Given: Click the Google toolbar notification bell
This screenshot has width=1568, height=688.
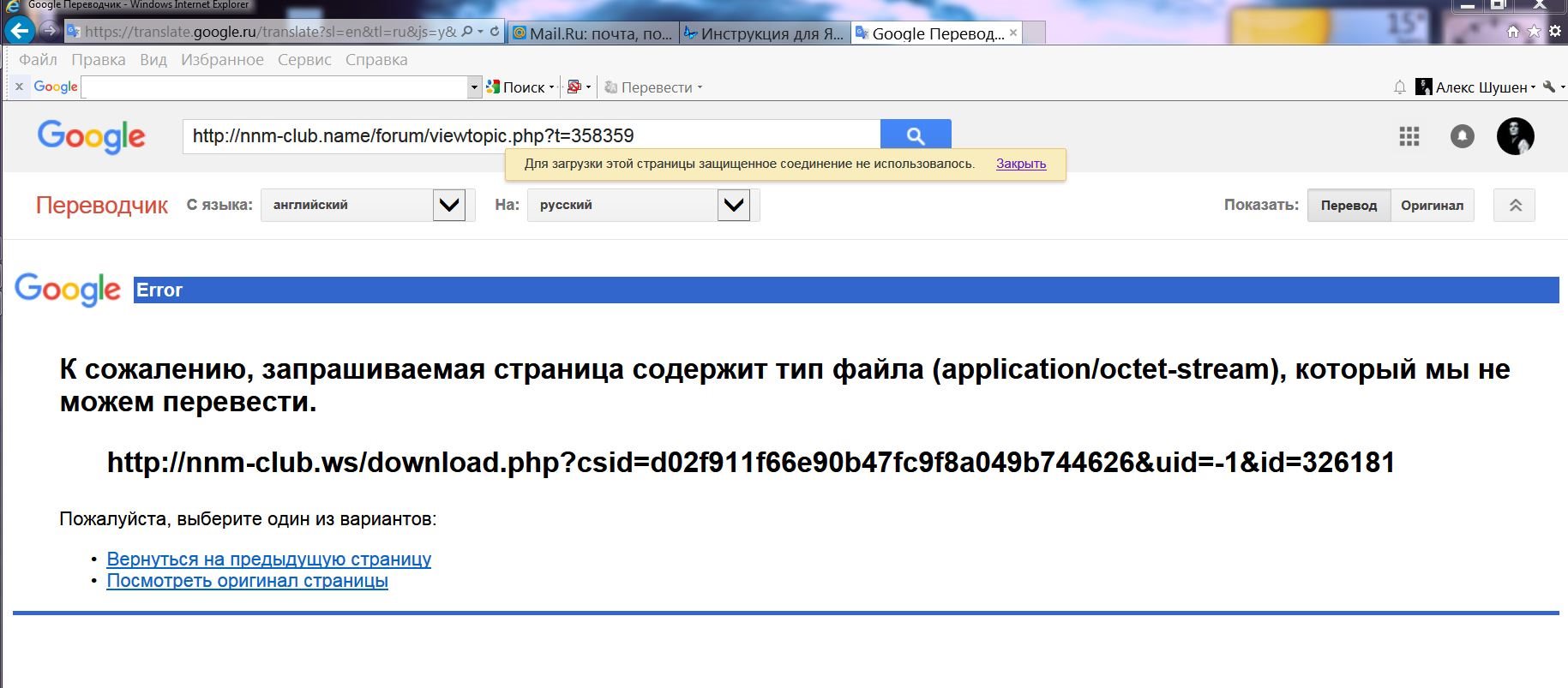Looking at the screenshot, I should pyautogui.click(x=1400, y=87).
